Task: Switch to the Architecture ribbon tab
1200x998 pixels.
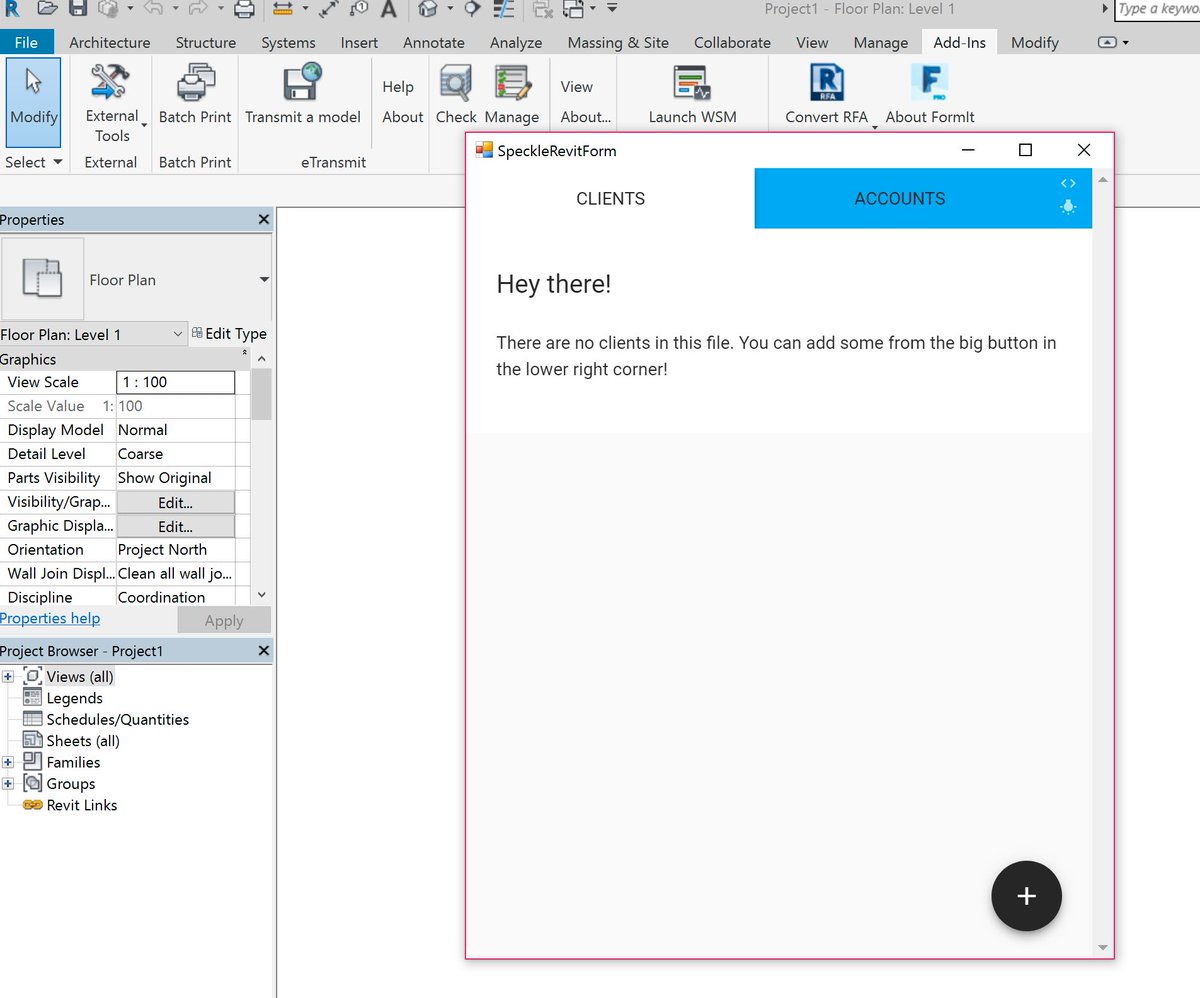Action: point(110,43)
